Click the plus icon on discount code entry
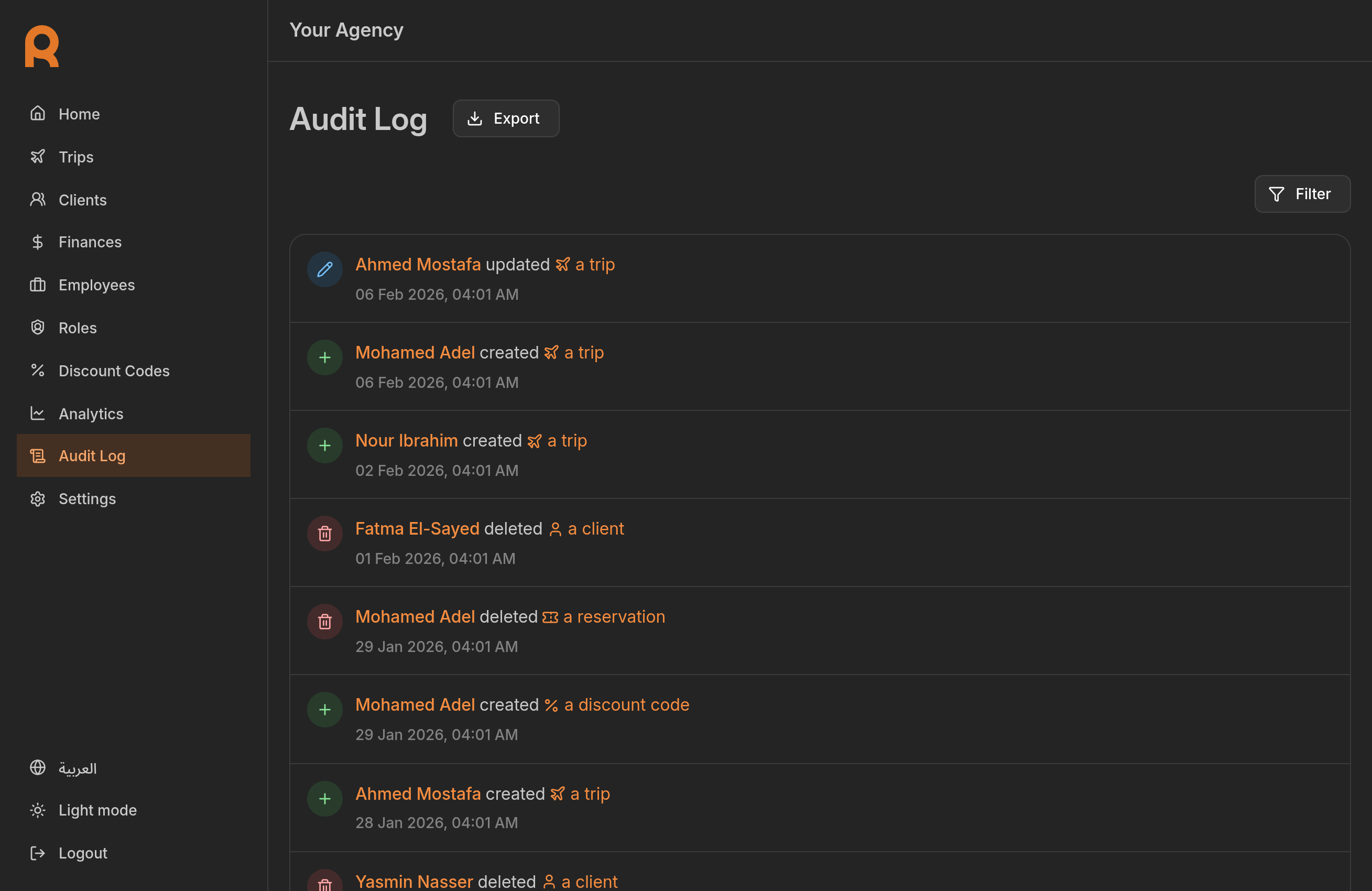The image size is (1372, 891). [324, 709]
